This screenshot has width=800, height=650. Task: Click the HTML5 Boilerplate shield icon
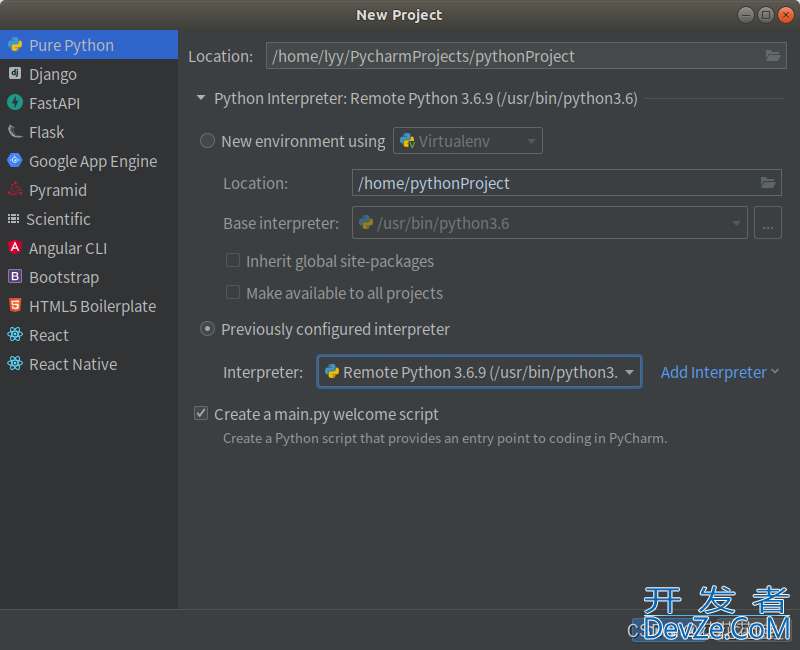(15, 306)
